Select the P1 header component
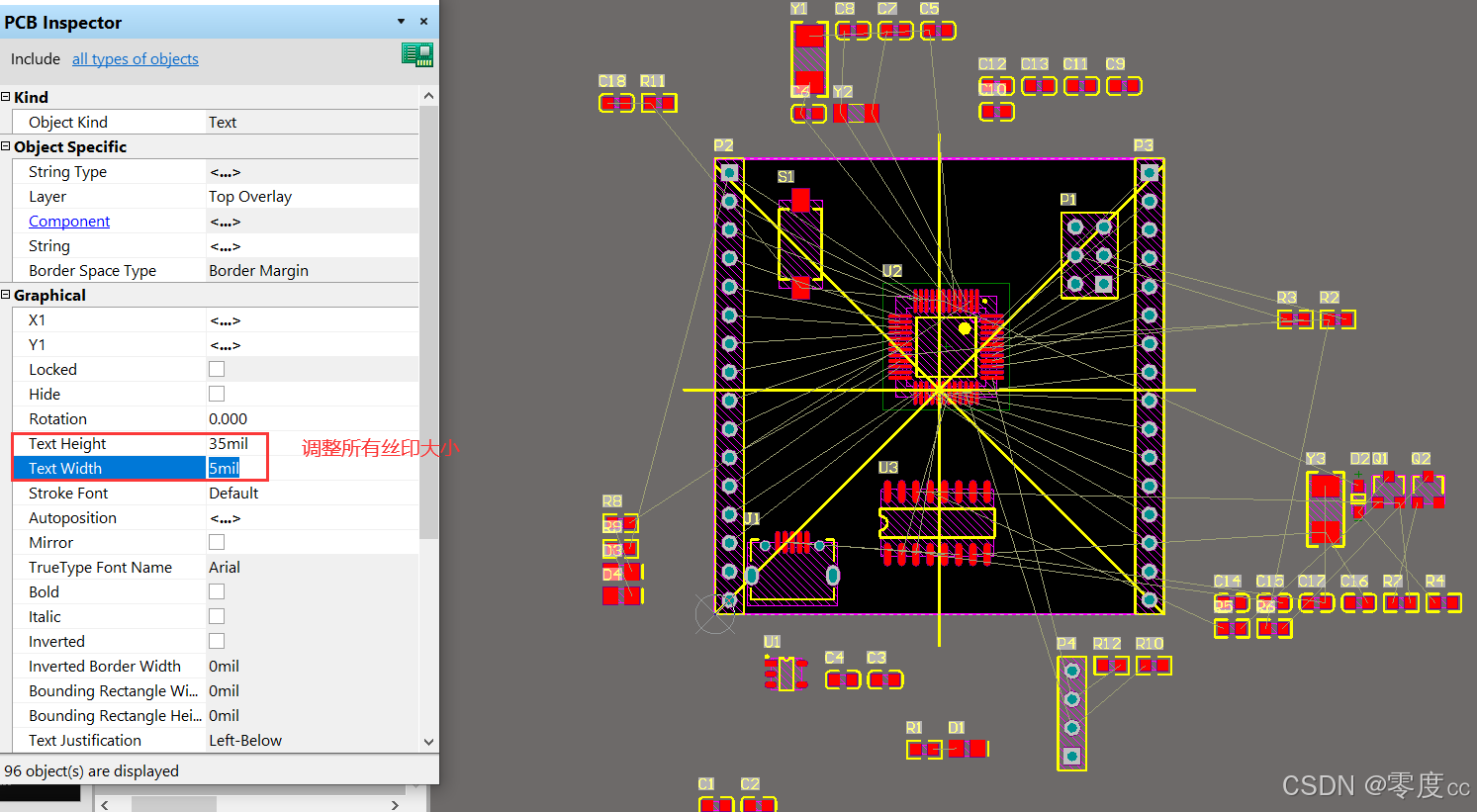The height and width of the screenshot is (812, 1477). (1089, 255)
